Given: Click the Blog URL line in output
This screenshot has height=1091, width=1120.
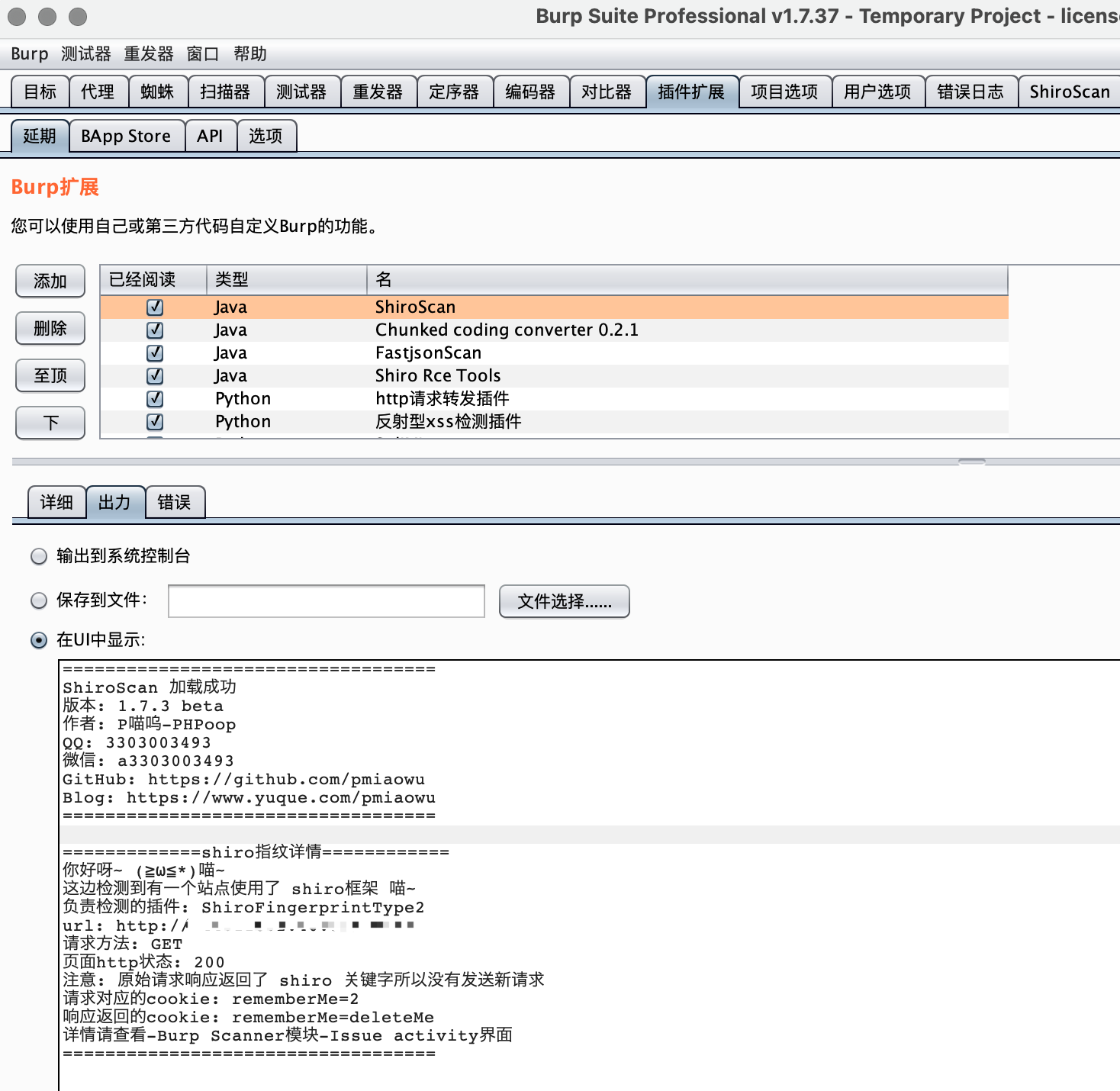Looking at the screenshot, I should coord(249,798).
